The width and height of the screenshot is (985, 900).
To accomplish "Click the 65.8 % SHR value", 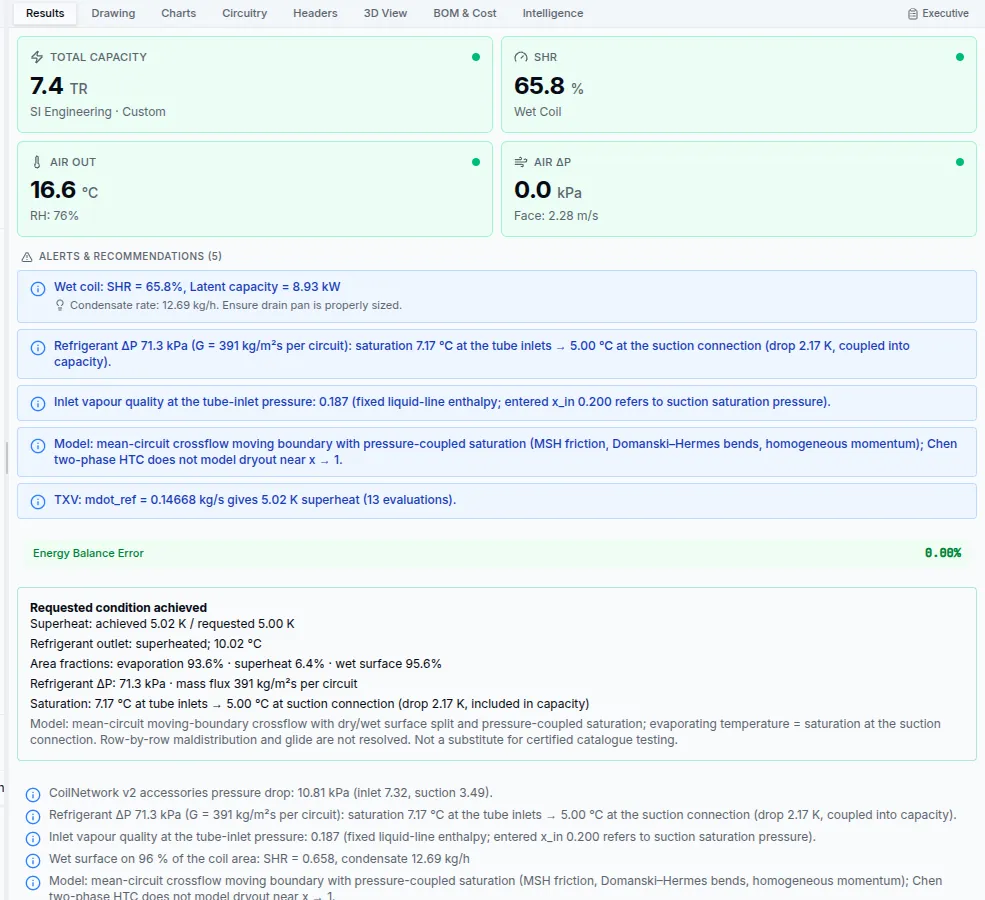I will point(548,86).
